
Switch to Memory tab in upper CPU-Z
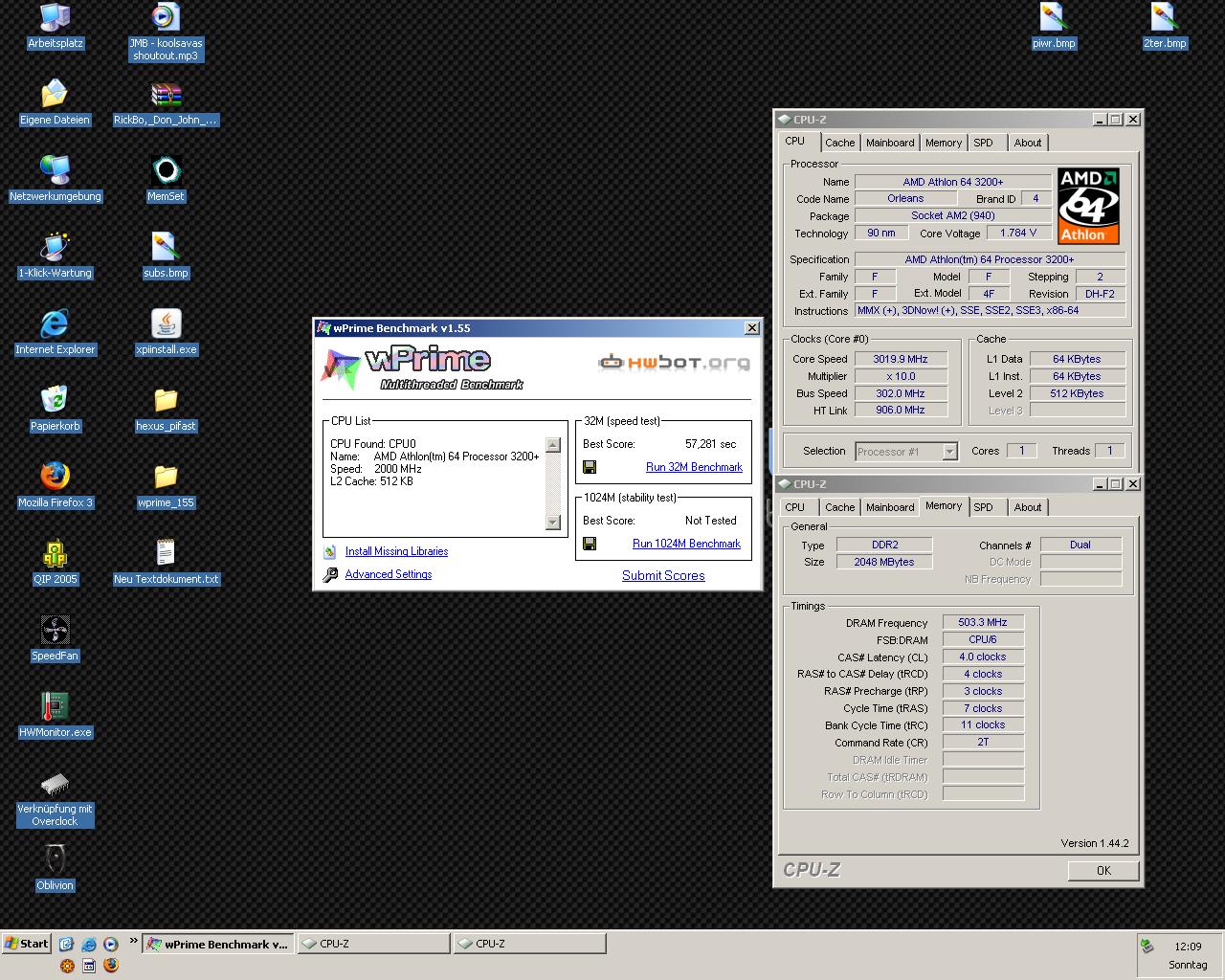tap(944, 143)
